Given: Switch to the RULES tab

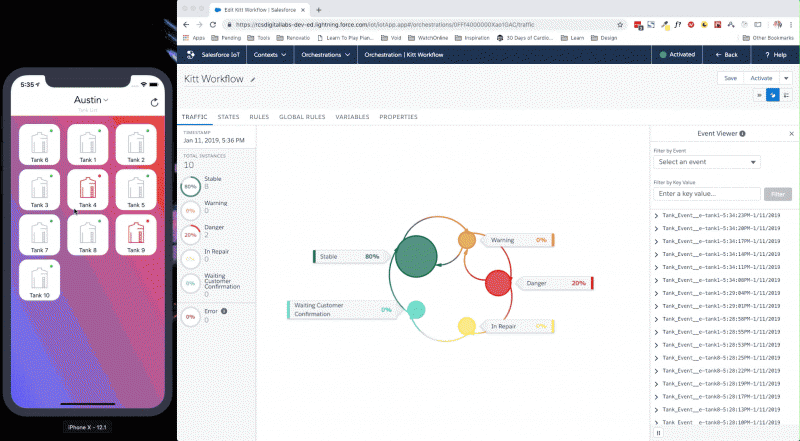Looking at the screenshot, I should 259,117.
